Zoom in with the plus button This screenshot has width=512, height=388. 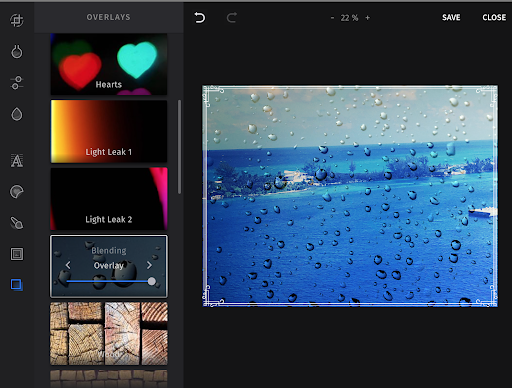pyautogui.click(x=367, y=18)
